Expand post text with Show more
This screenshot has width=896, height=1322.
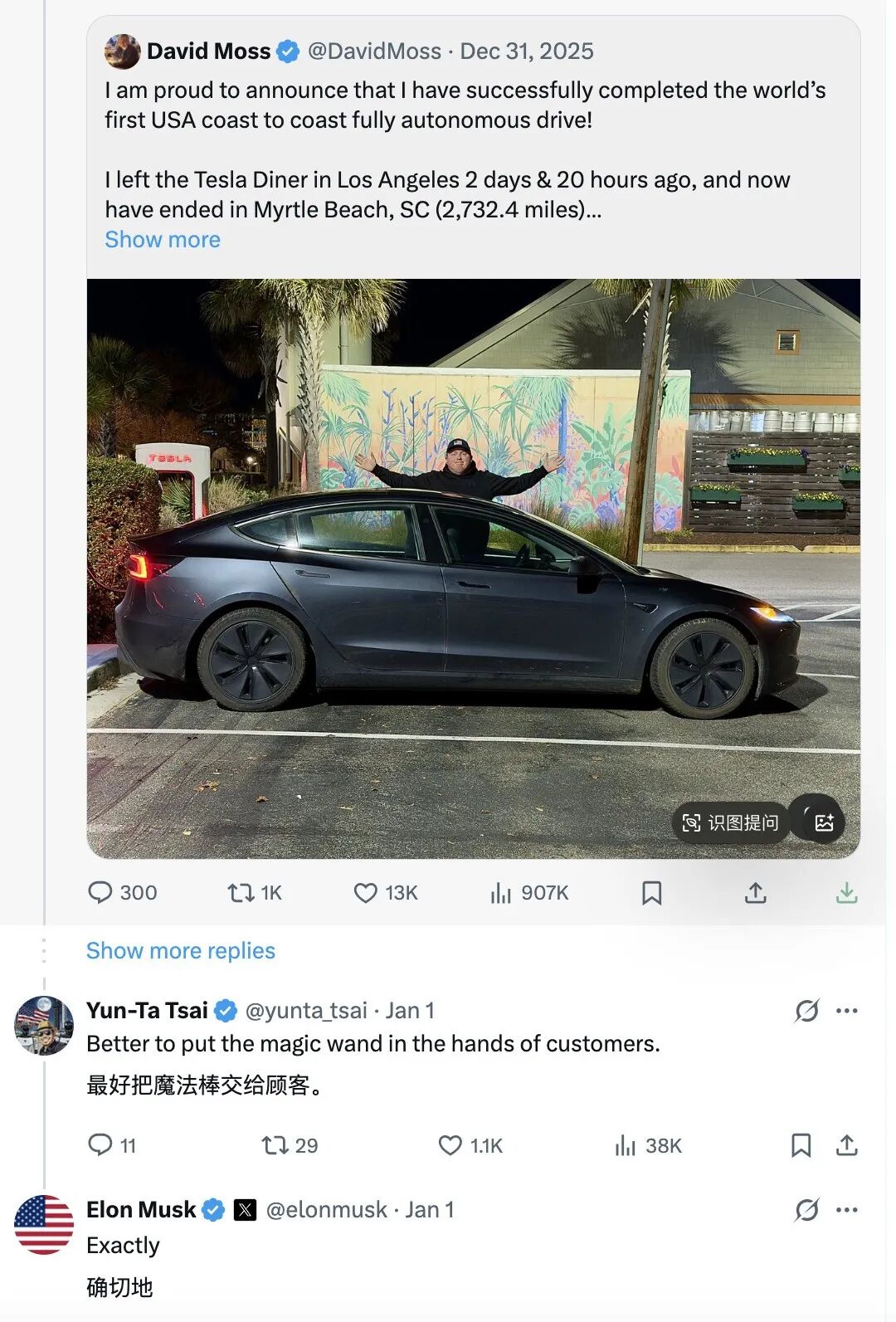(163, 240)
